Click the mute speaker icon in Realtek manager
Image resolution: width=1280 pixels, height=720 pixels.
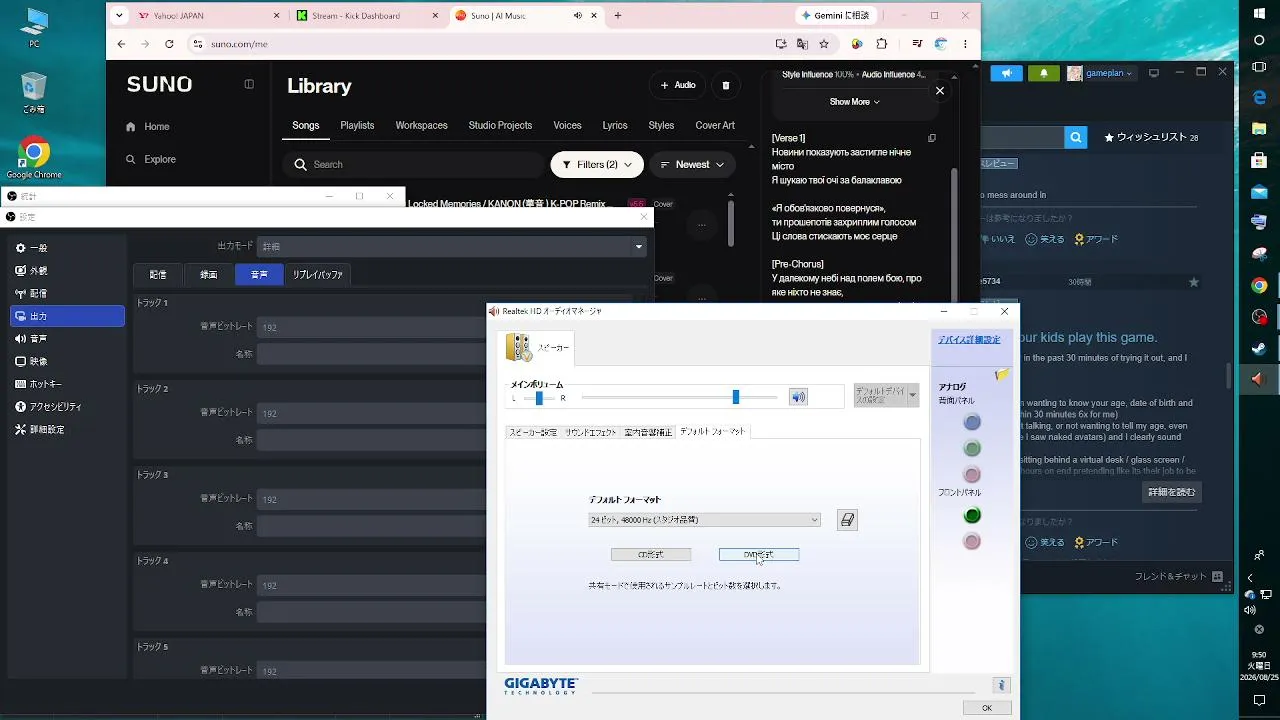click(x=798, y=397)
